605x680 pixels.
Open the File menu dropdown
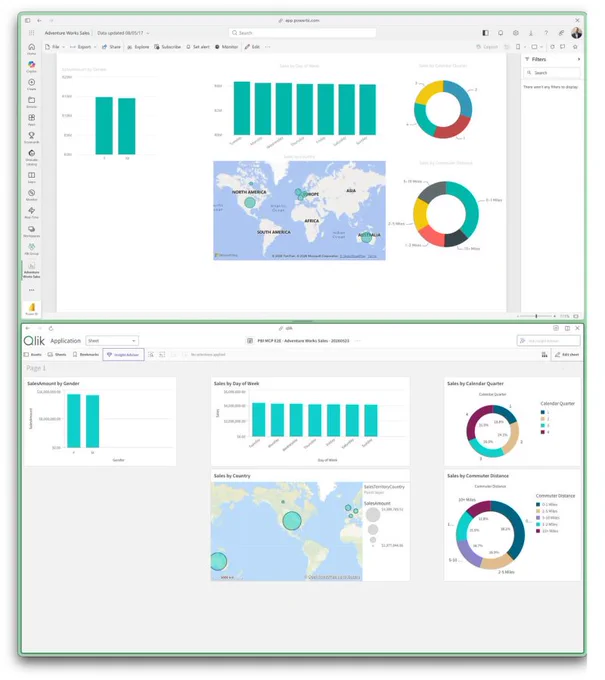[x=55, y=47]
